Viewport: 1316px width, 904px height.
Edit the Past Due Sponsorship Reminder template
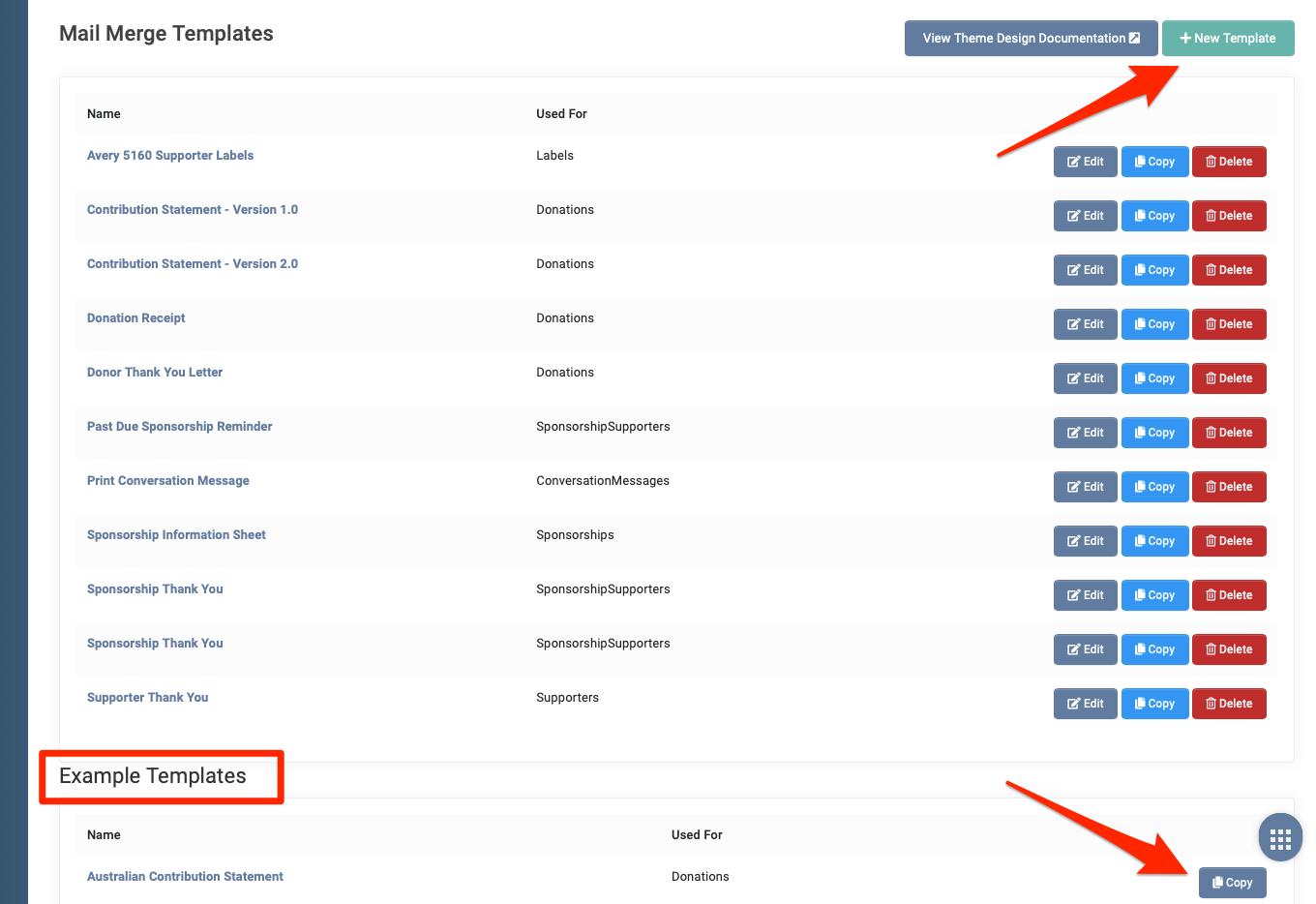click(1085, 433)
